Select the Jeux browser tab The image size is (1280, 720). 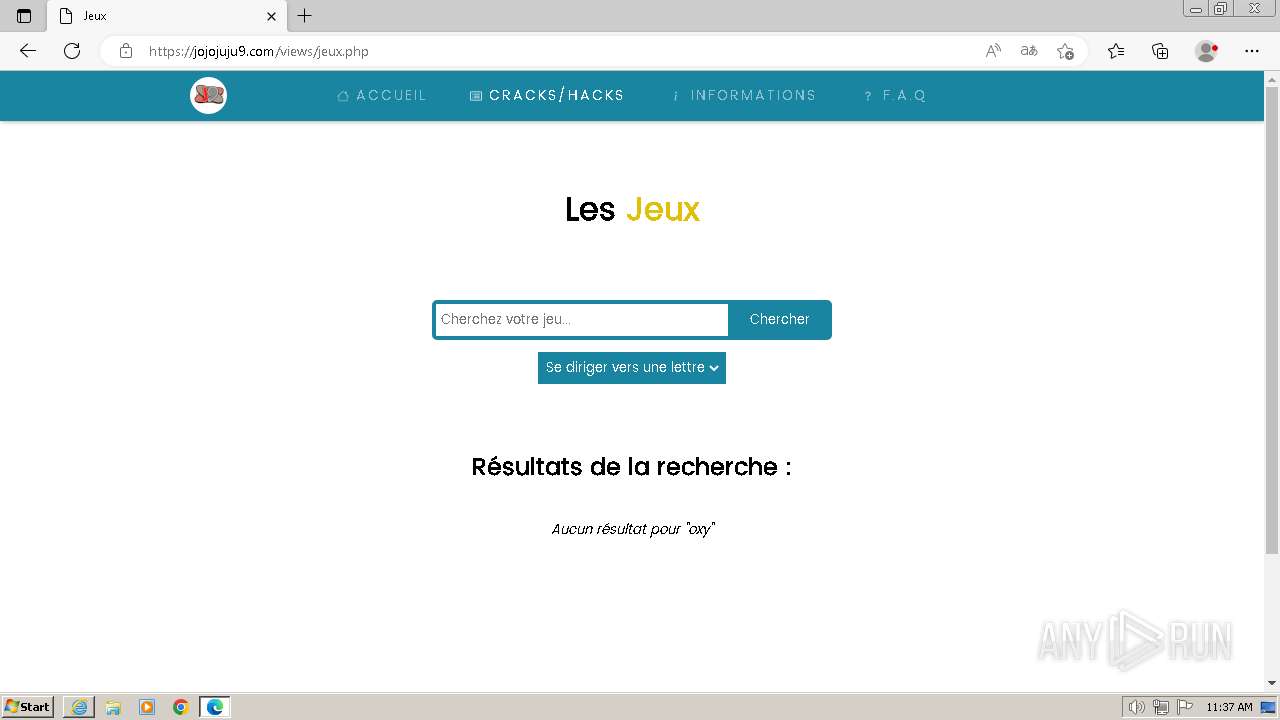point(166,16)
